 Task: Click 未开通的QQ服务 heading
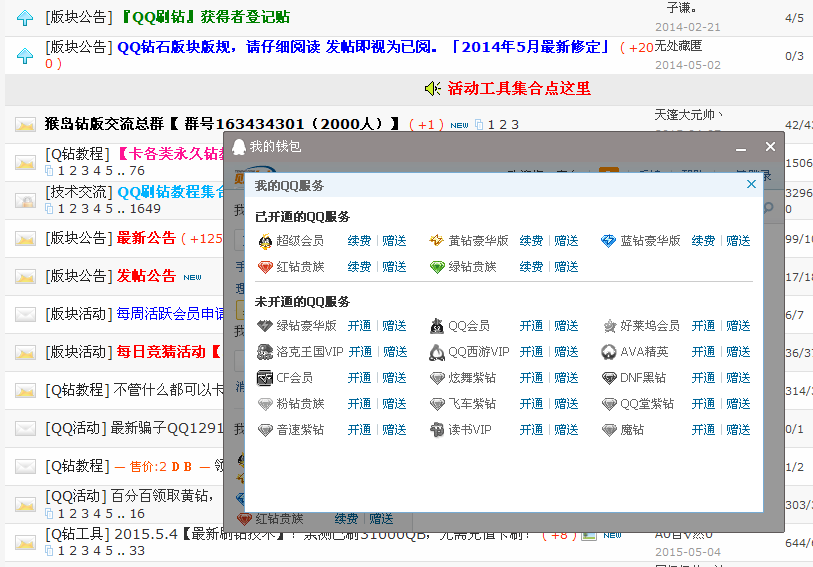click(x=303, y=302)
